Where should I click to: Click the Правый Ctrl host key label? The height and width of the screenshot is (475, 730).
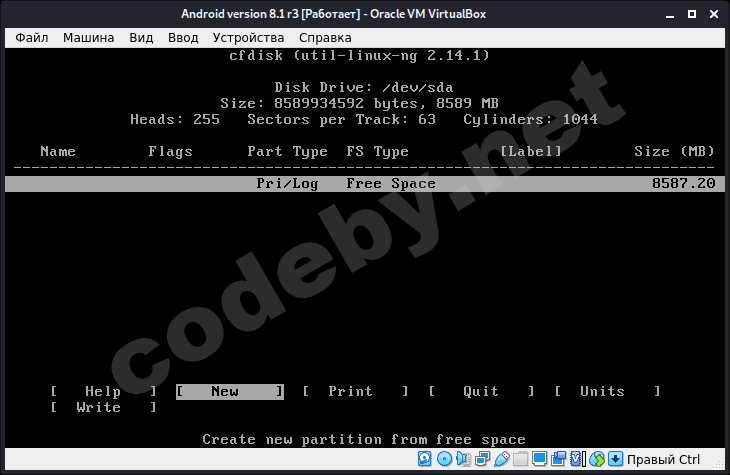point(663,460)
